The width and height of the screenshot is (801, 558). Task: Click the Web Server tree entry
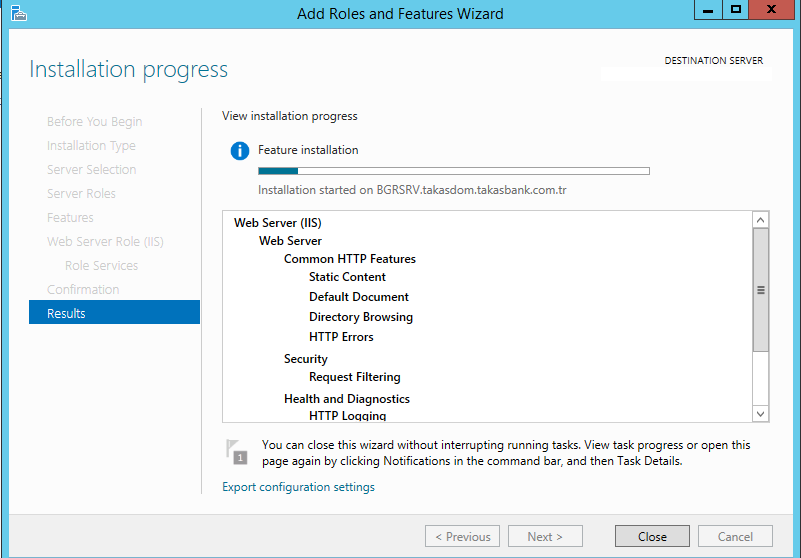click(290, 241)
